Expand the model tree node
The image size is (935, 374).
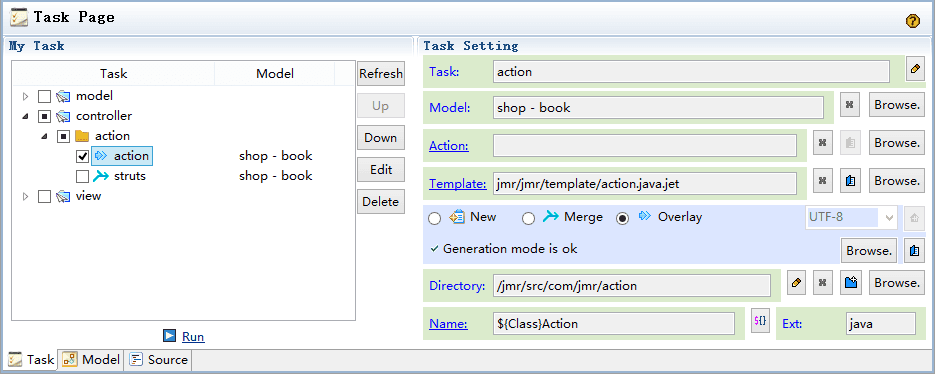click(x=25, y=96)
